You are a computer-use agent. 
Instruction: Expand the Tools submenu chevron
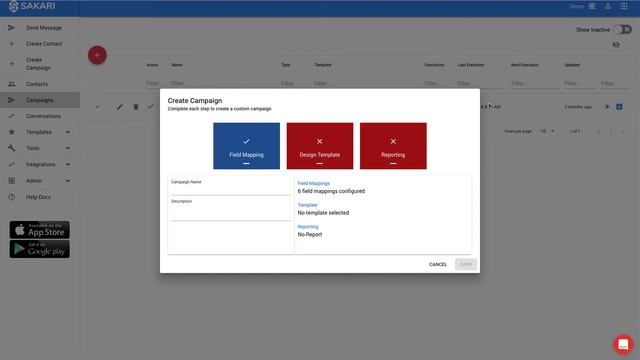pyautogui.click(x=68, y=148)
